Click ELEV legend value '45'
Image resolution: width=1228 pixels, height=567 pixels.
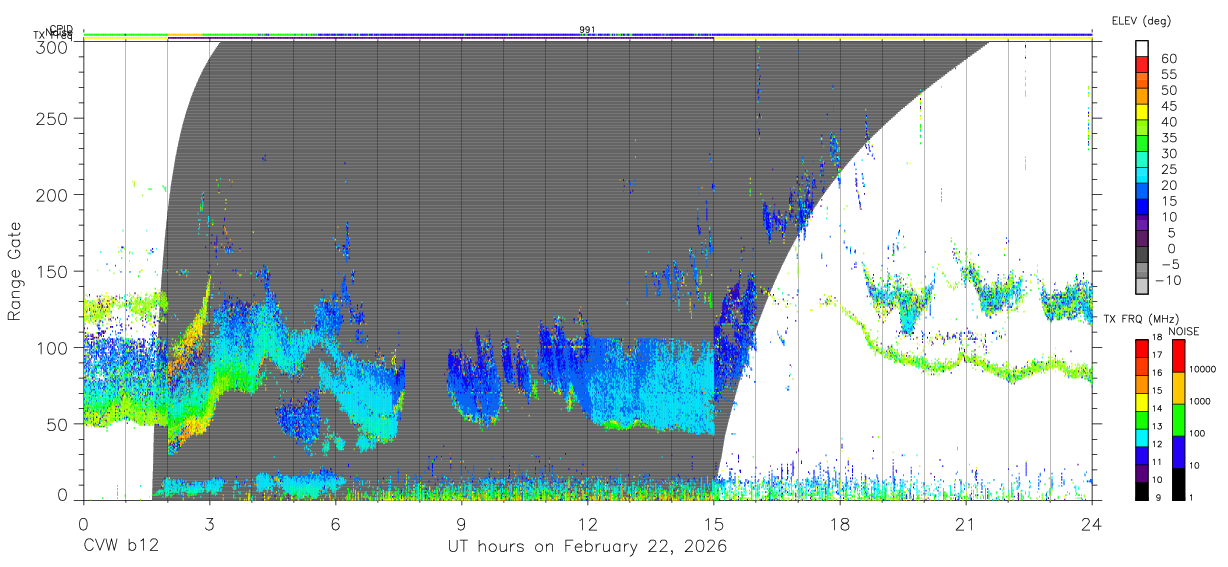point(1168,106)
